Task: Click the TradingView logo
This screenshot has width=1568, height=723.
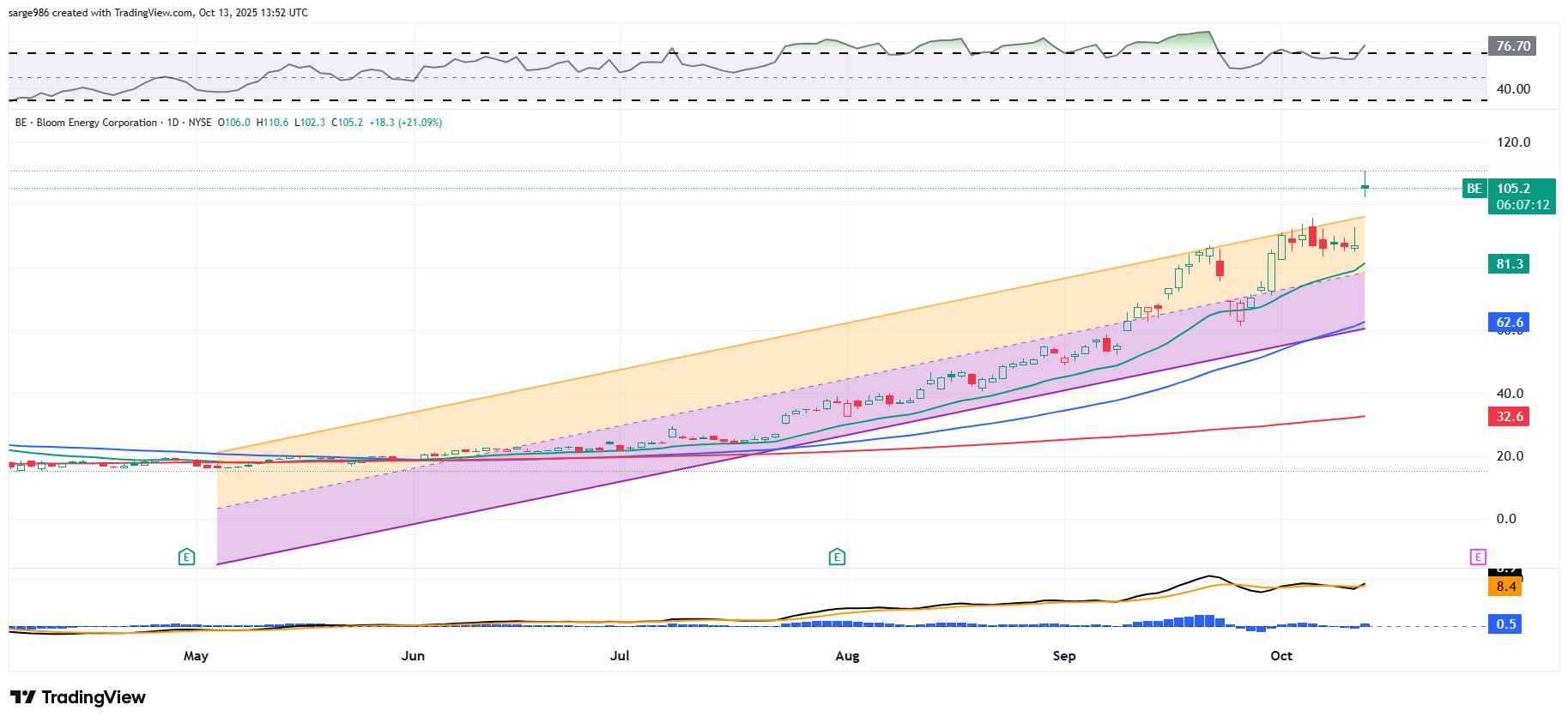Action: pos(78,697)
